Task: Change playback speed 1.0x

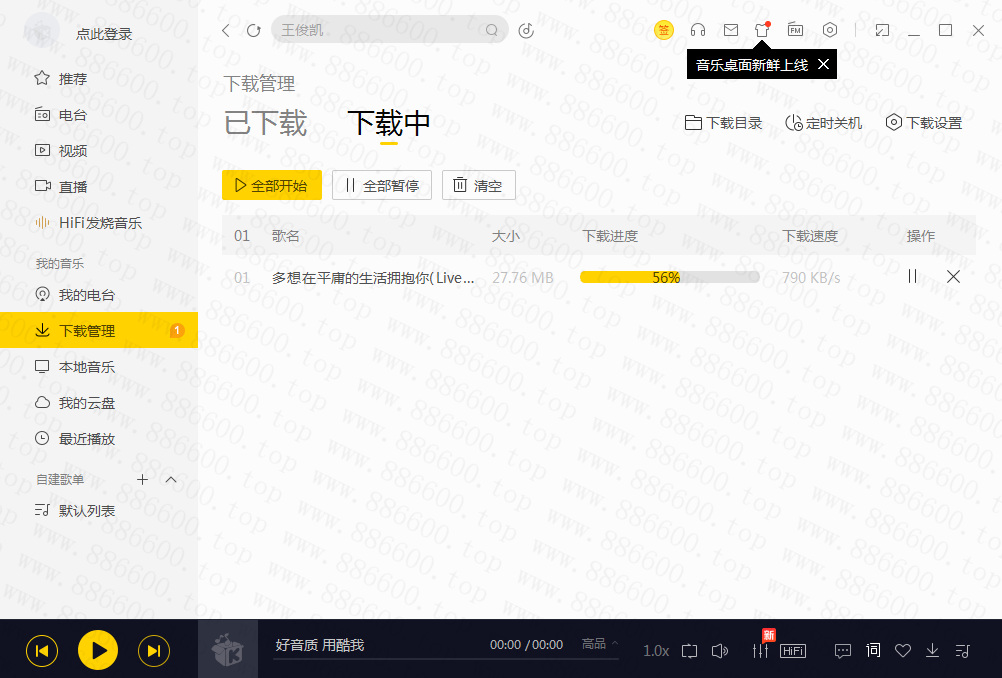Action: (x=656, y=651)
